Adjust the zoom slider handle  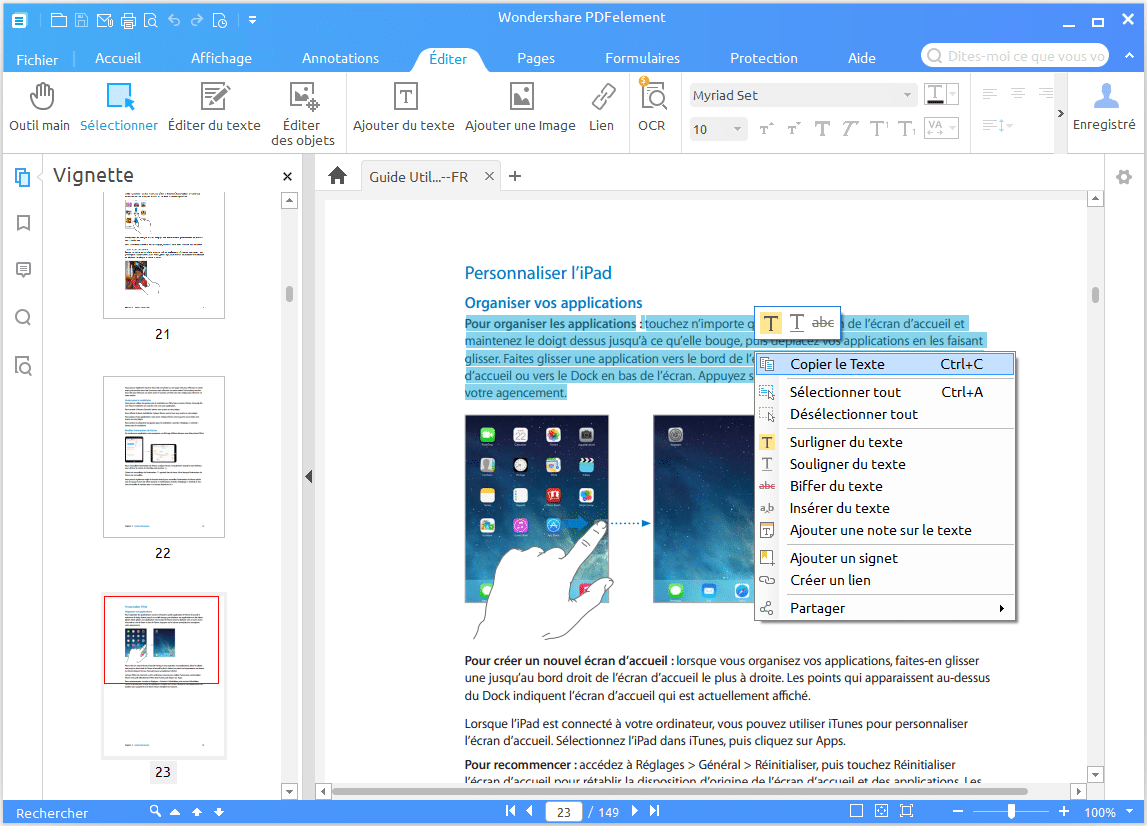(x=1011, y=811)
